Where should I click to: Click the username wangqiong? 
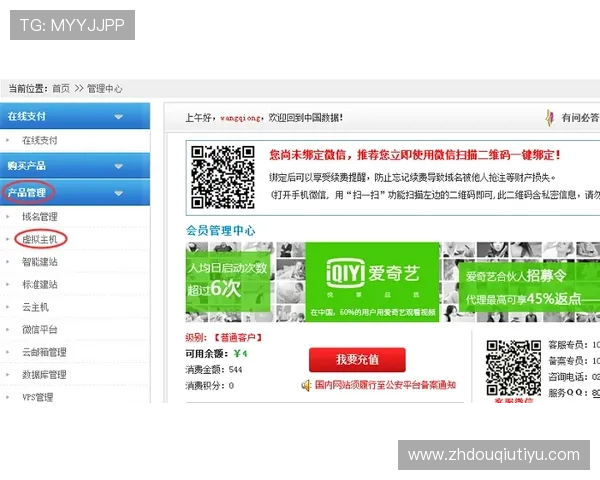coord(240,118)
